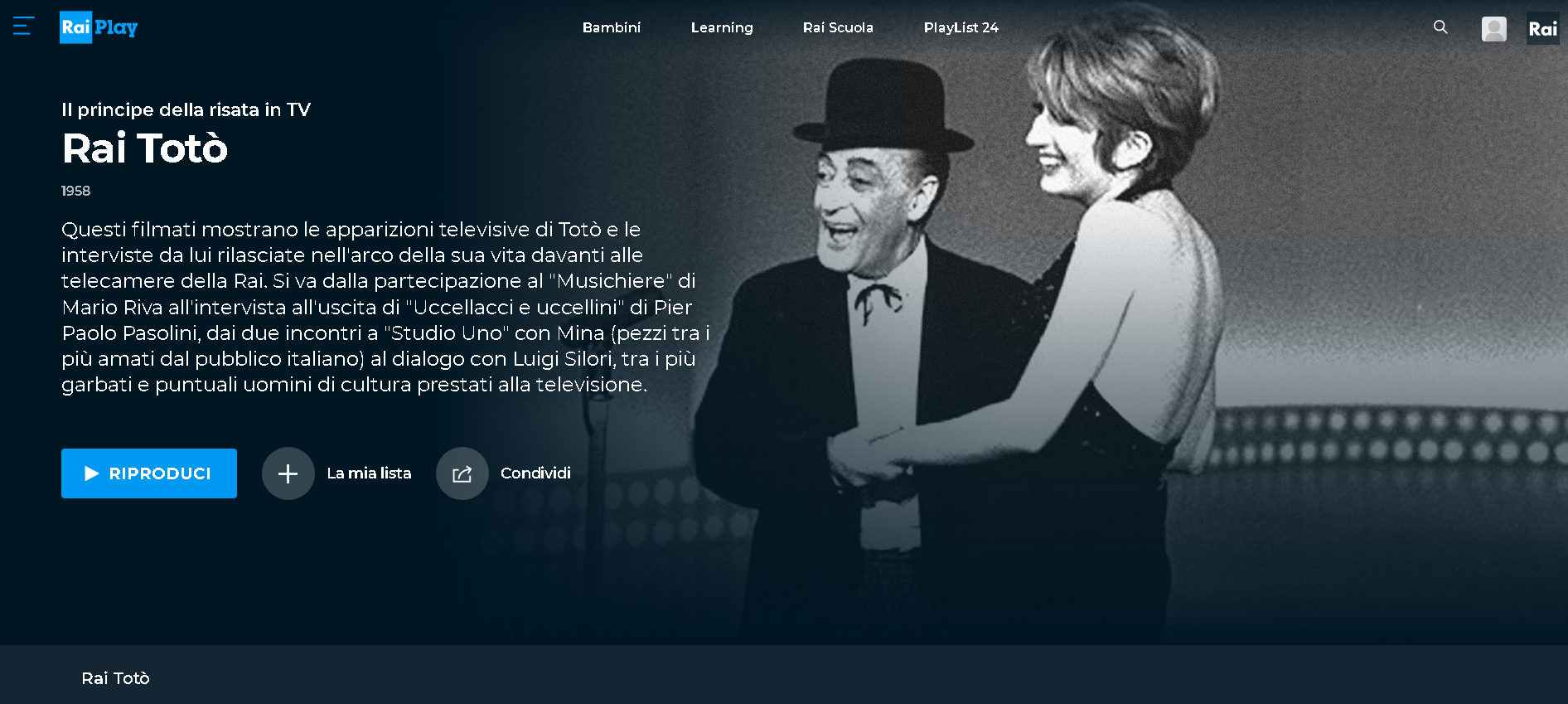Click the La mia lista label
The image size is (1568, 704).
(369, 473)
